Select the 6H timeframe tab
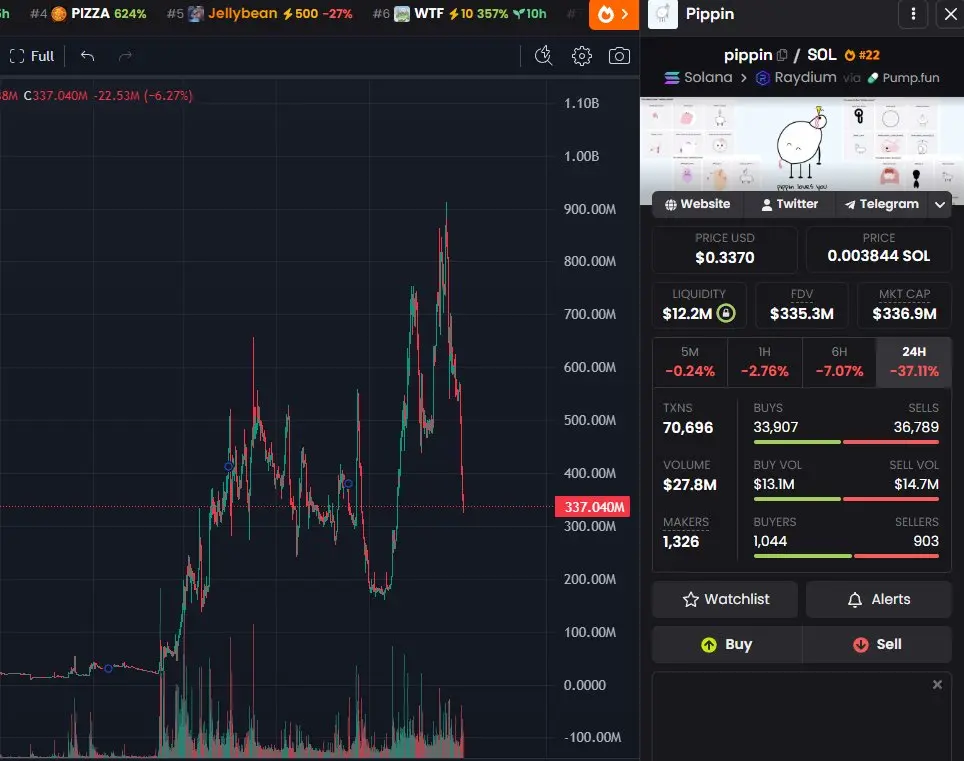Image resolution: width=964 pixels, height=761 pixels. click(x=839, y=362)
